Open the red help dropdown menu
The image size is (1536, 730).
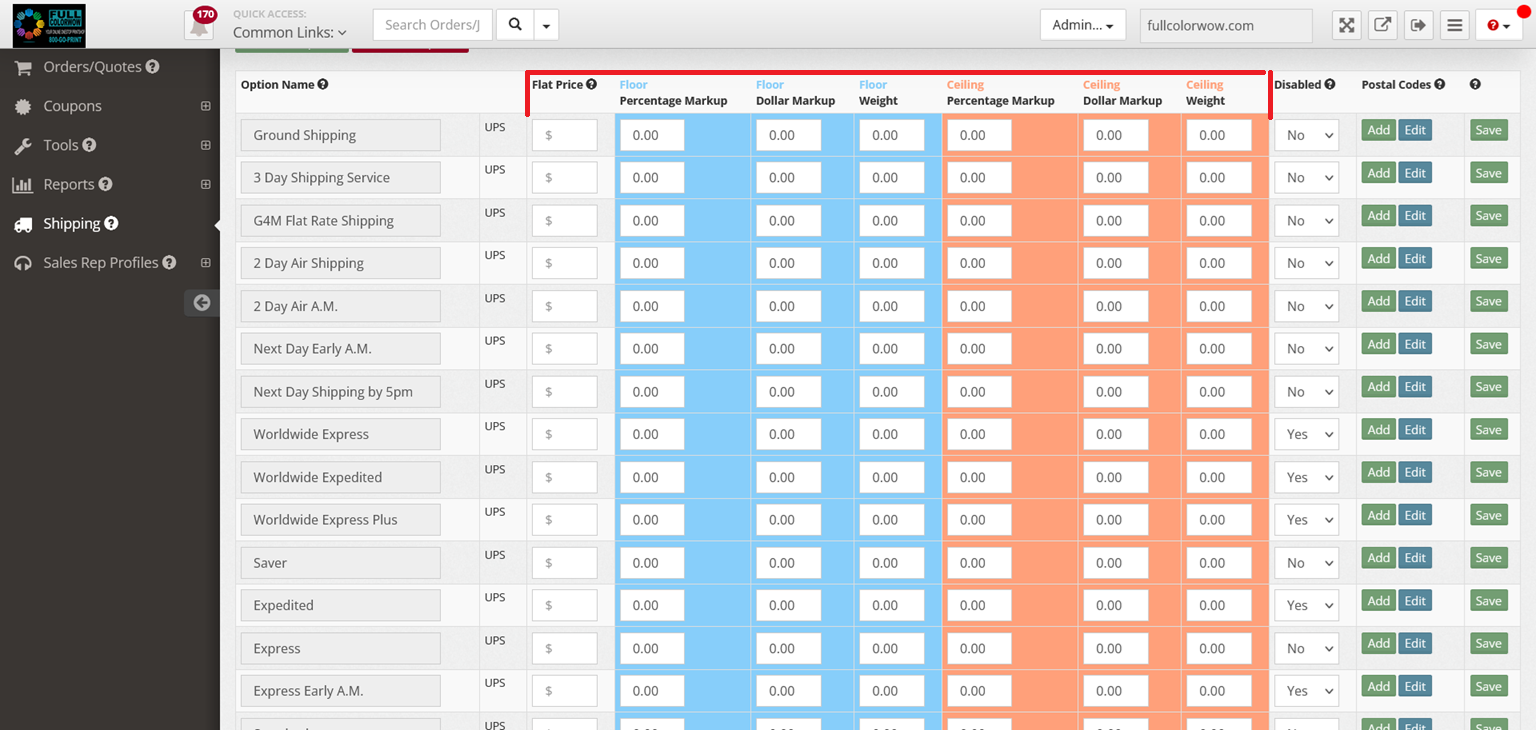coord(1498,25)
